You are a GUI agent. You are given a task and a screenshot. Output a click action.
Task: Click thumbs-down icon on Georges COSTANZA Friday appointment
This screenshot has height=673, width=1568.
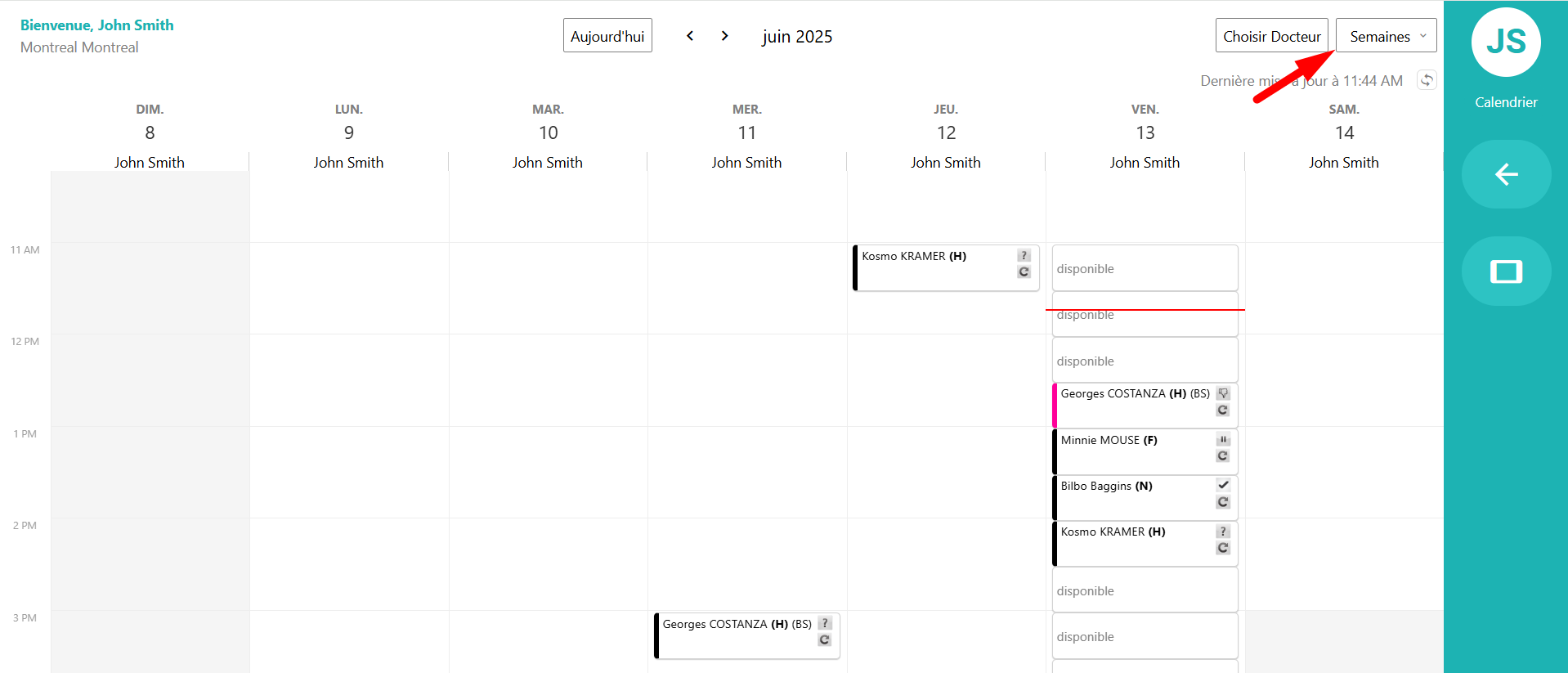click(1222, 393)
